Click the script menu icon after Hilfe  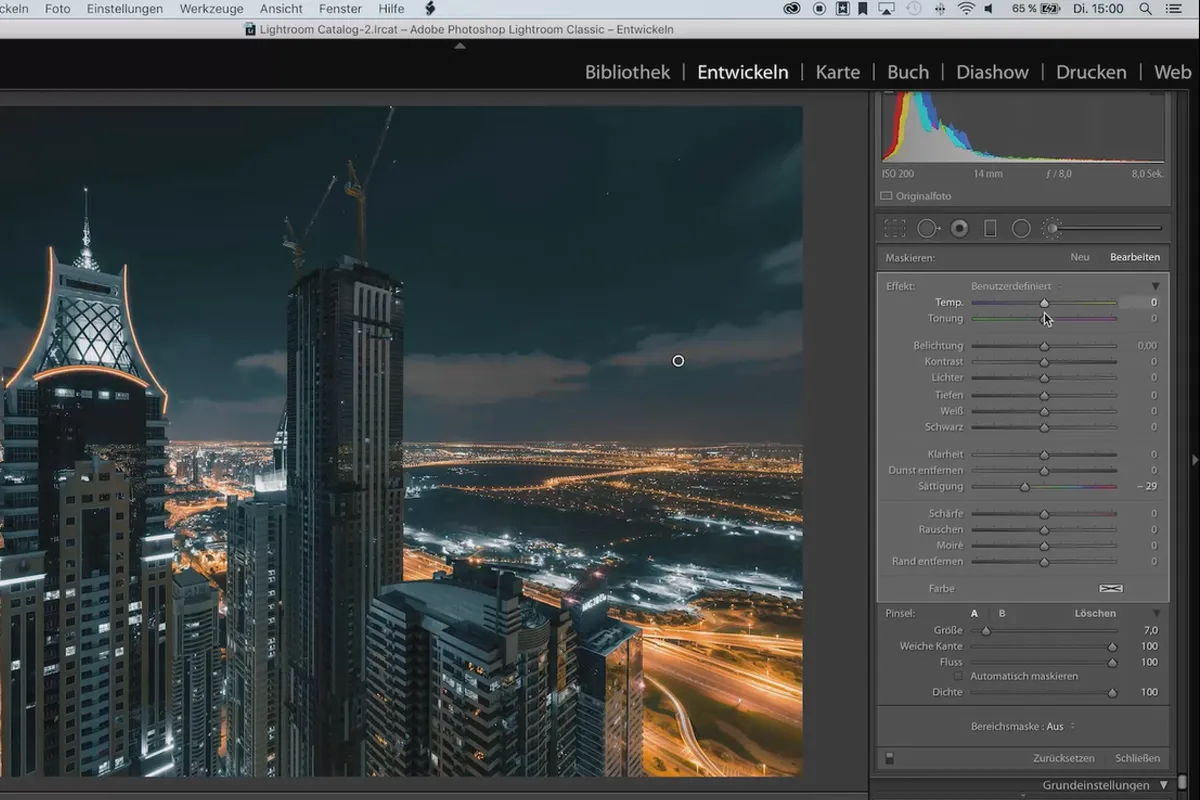430,9
